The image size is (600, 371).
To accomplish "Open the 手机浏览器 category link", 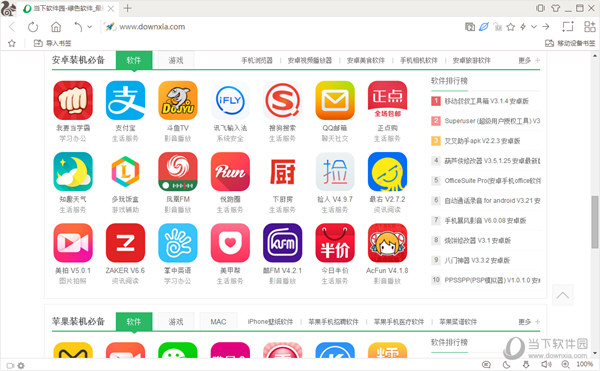I will [x=257, y=60].
